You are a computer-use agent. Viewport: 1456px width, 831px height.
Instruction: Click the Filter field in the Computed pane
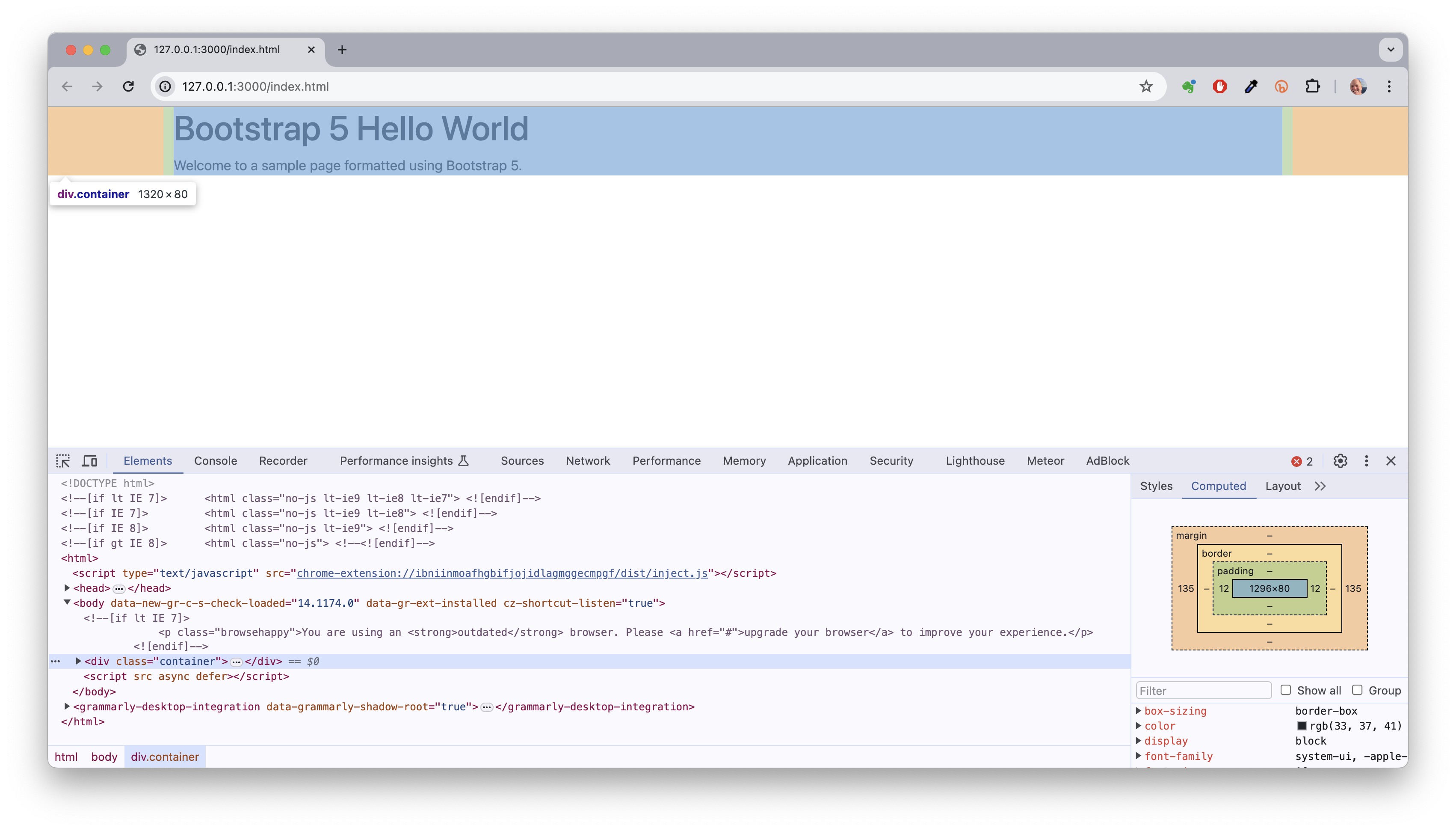pos(1203,690)
